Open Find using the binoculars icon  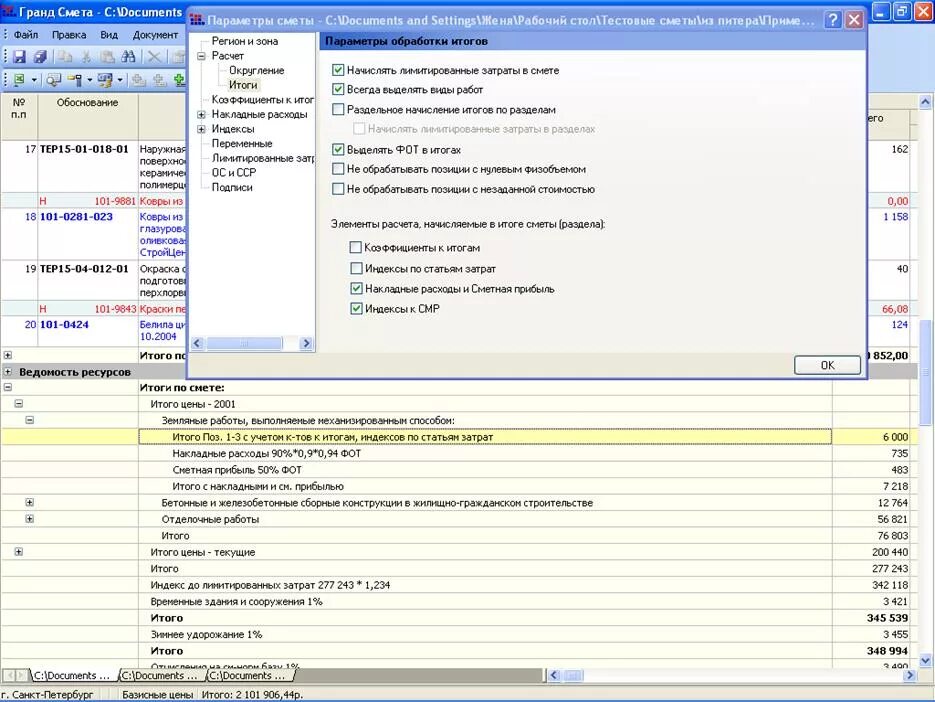pos(128,57)
